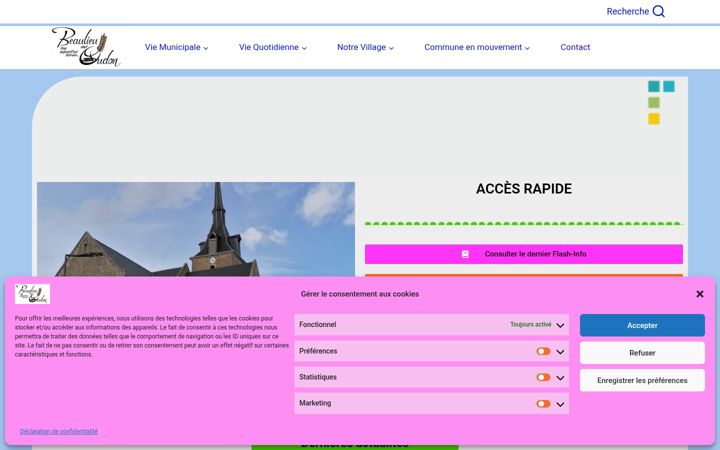This screenshot has height=450, width=720.
Task: Click the Refuser cookies button
Action: coord(642,353)
